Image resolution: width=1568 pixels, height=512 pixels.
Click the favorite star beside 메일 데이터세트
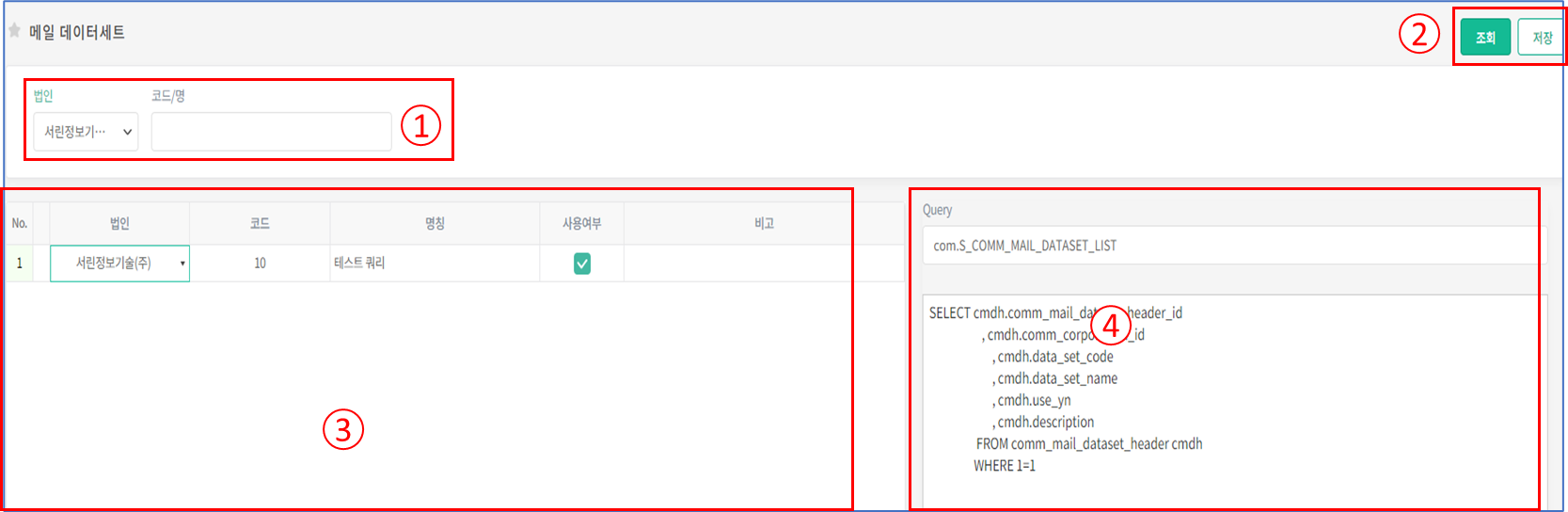14,31
